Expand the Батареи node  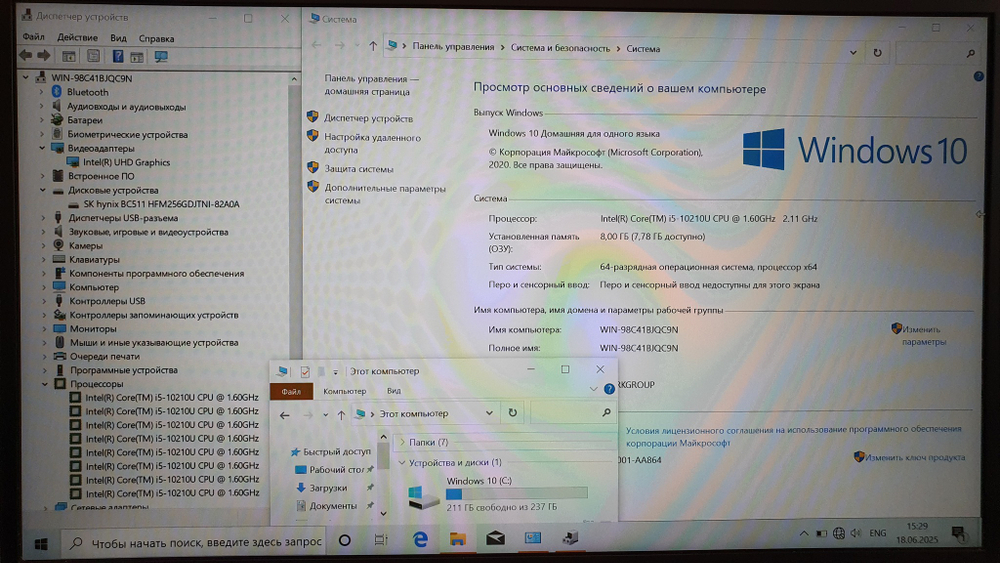(x=42, y=120)
